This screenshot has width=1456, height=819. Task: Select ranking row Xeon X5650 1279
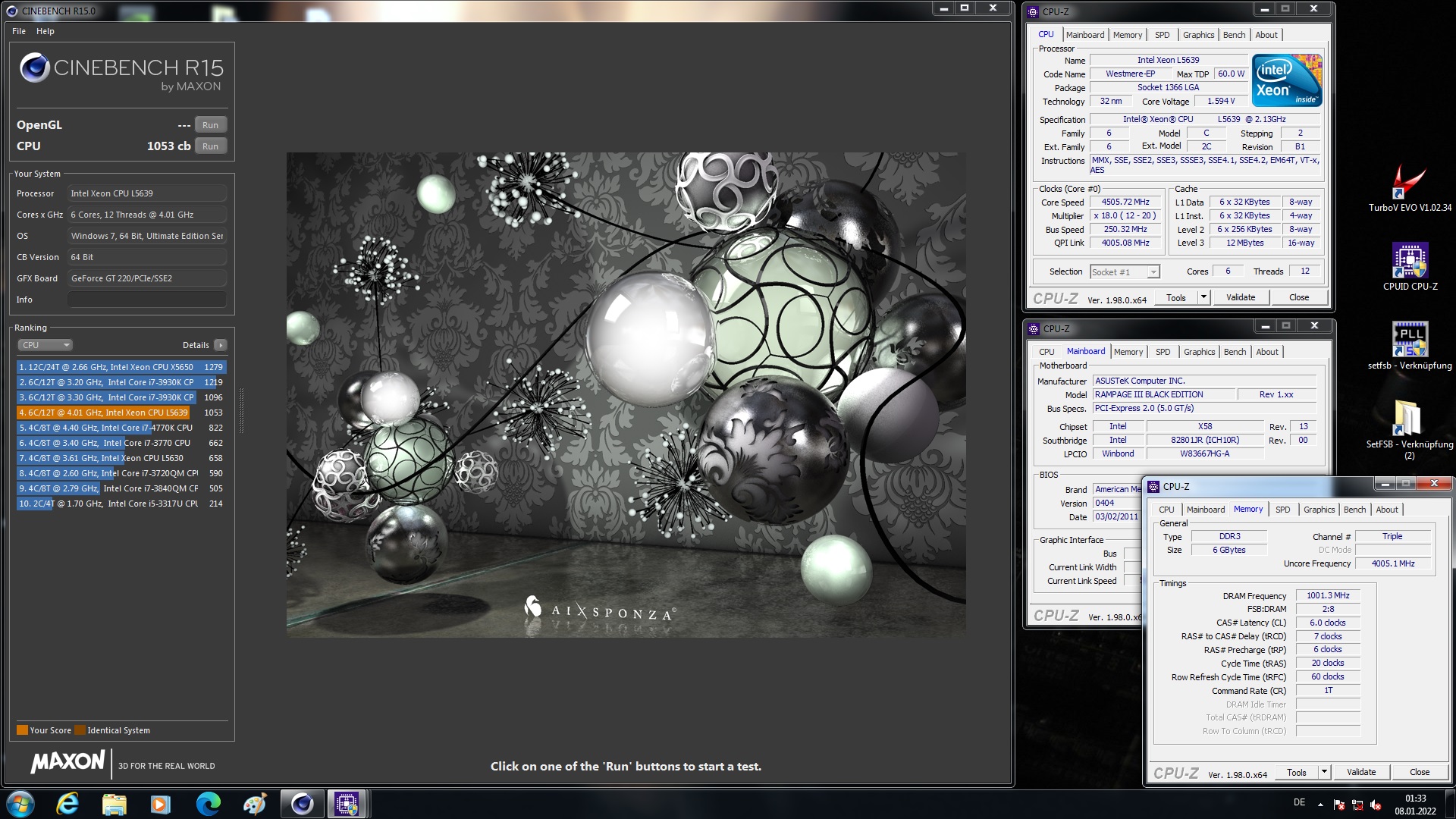[x=121, y=367]
